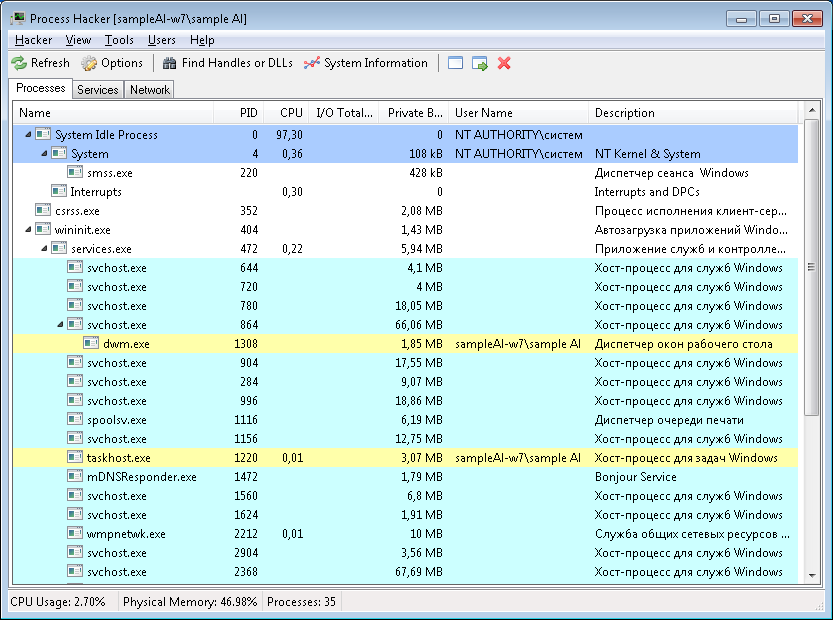Click the Find Window toolbar icon

[456, 63]
